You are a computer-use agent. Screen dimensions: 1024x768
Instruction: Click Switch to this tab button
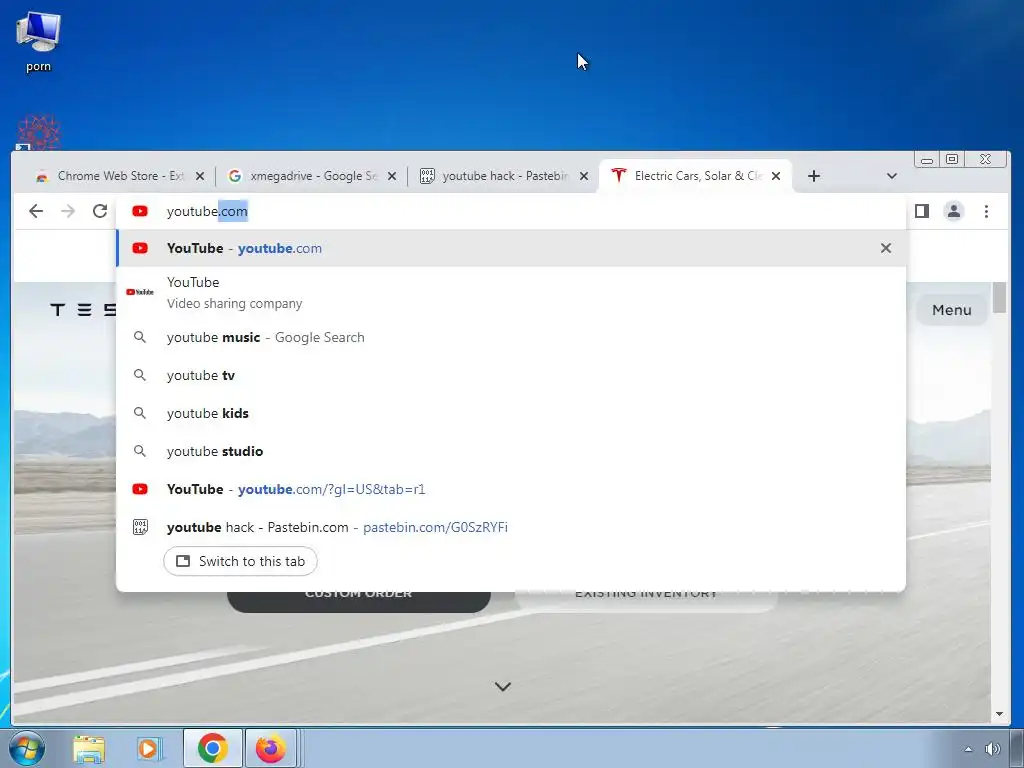click(240, 562)
